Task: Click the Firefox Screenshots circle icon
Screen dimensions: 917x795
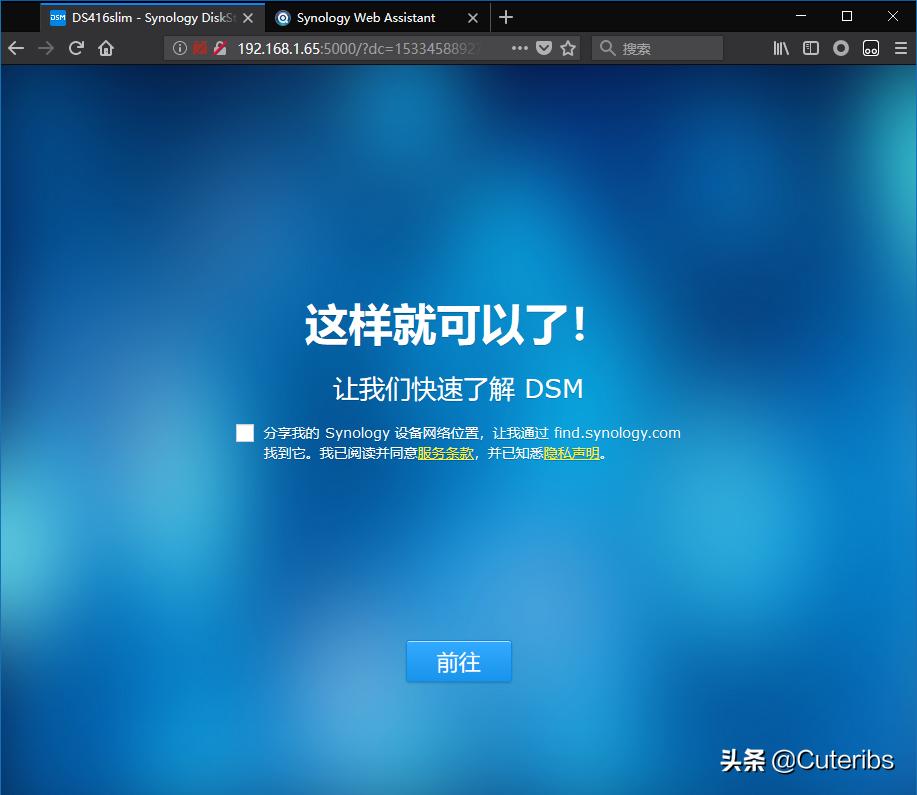Action: pos(841,47)
